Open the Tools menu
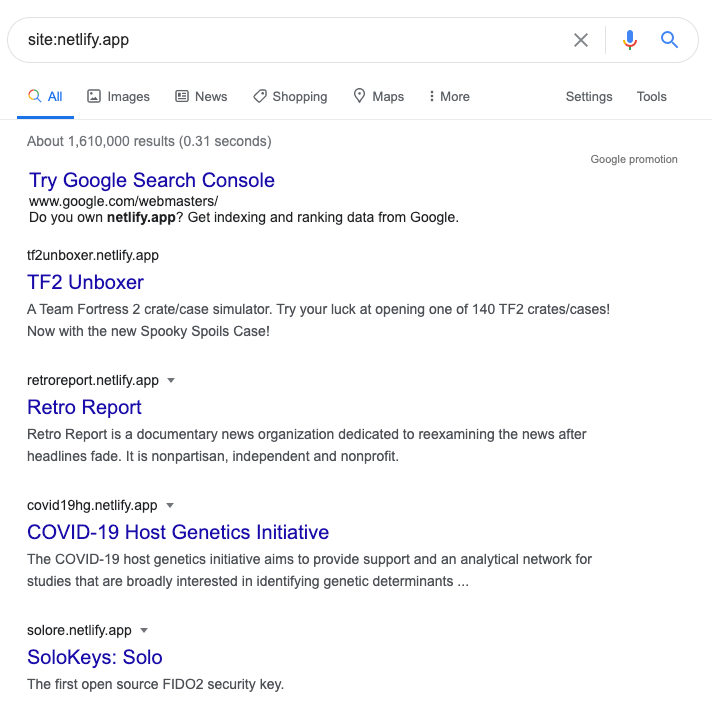Screen dimensions: 712x713 (x=651, y=96)
